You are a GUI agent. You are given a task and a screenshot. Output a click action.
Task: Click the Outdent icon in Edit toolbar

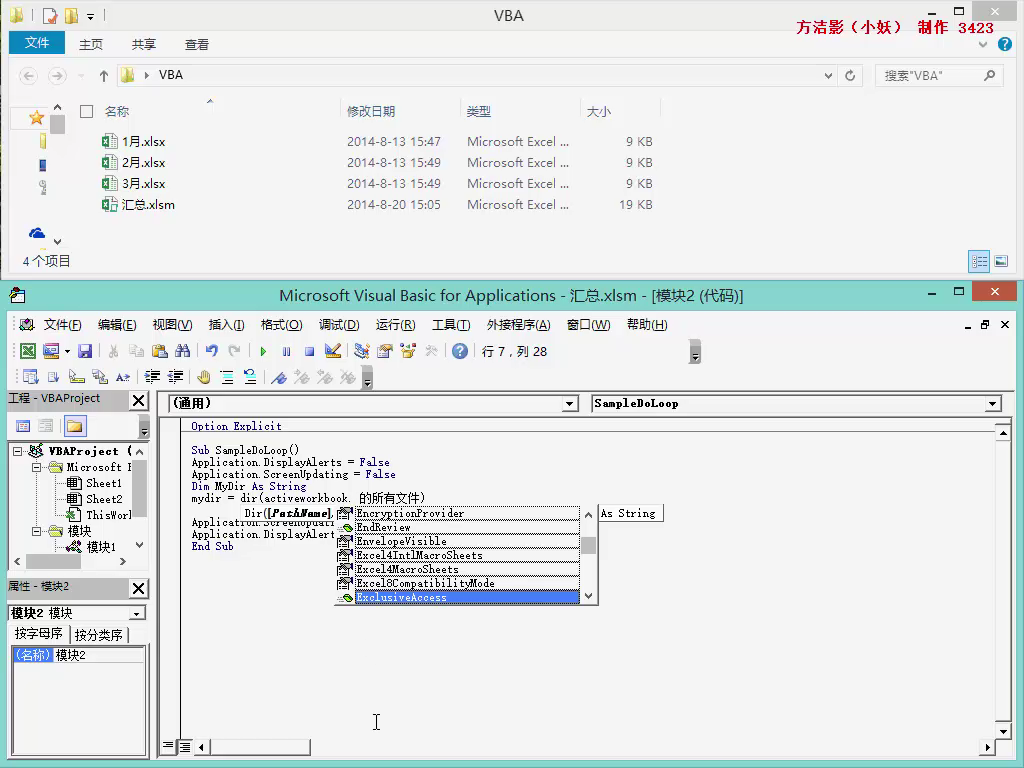click(x=175, y=377)
